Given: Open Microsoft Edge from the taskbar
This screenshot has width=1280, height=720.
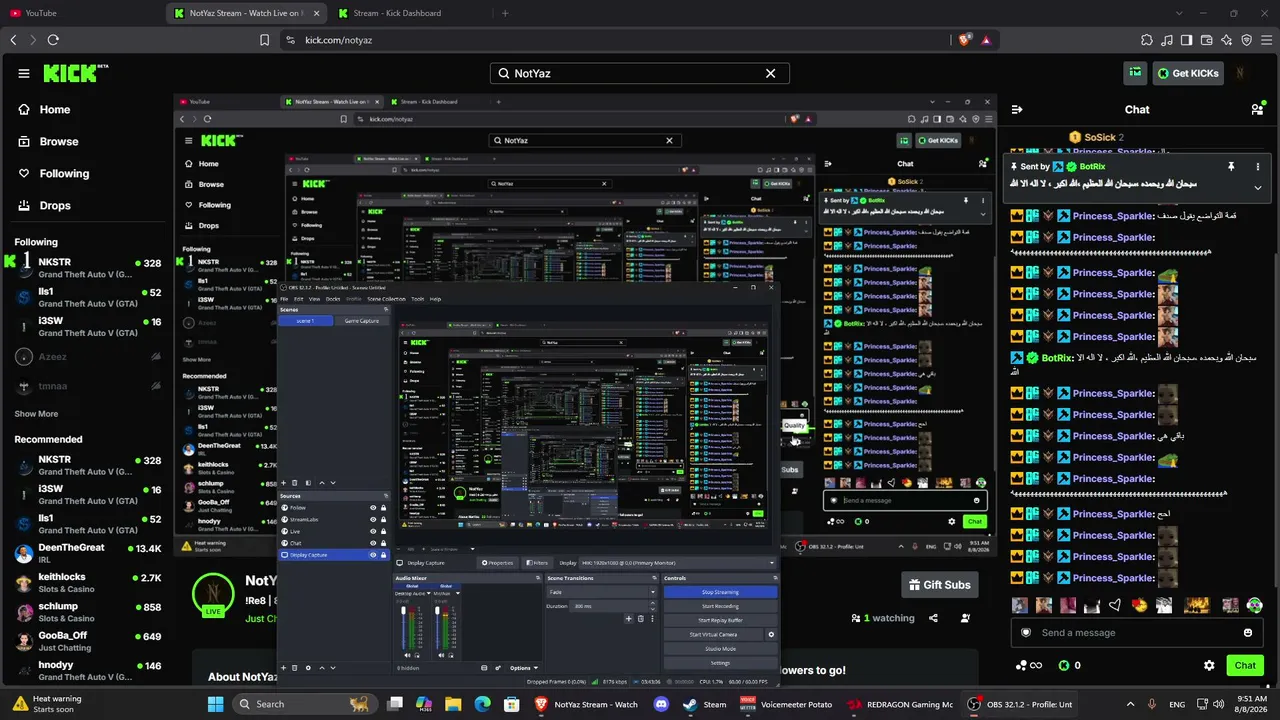Looking at the screenshot, I should (x=483, y=704).
